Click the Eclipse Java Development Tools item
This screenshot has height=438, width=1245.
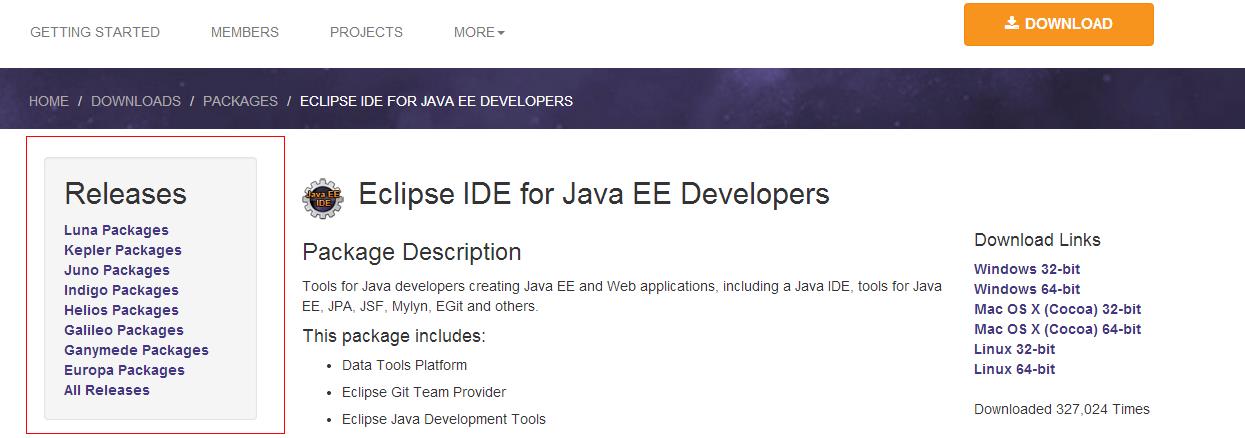pyautogui.click(x=444, y=419)
